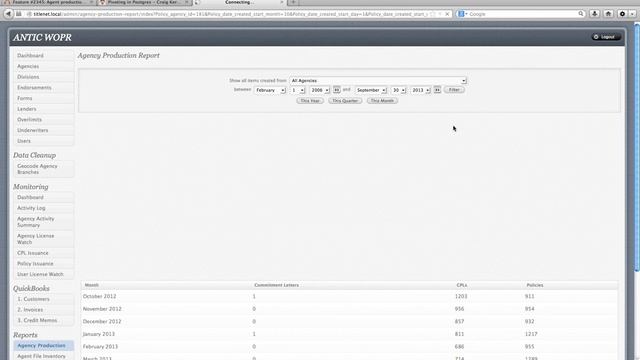The image size is (640, 360).
Task: Close the Connecting tab
Action: click(282, 2)
